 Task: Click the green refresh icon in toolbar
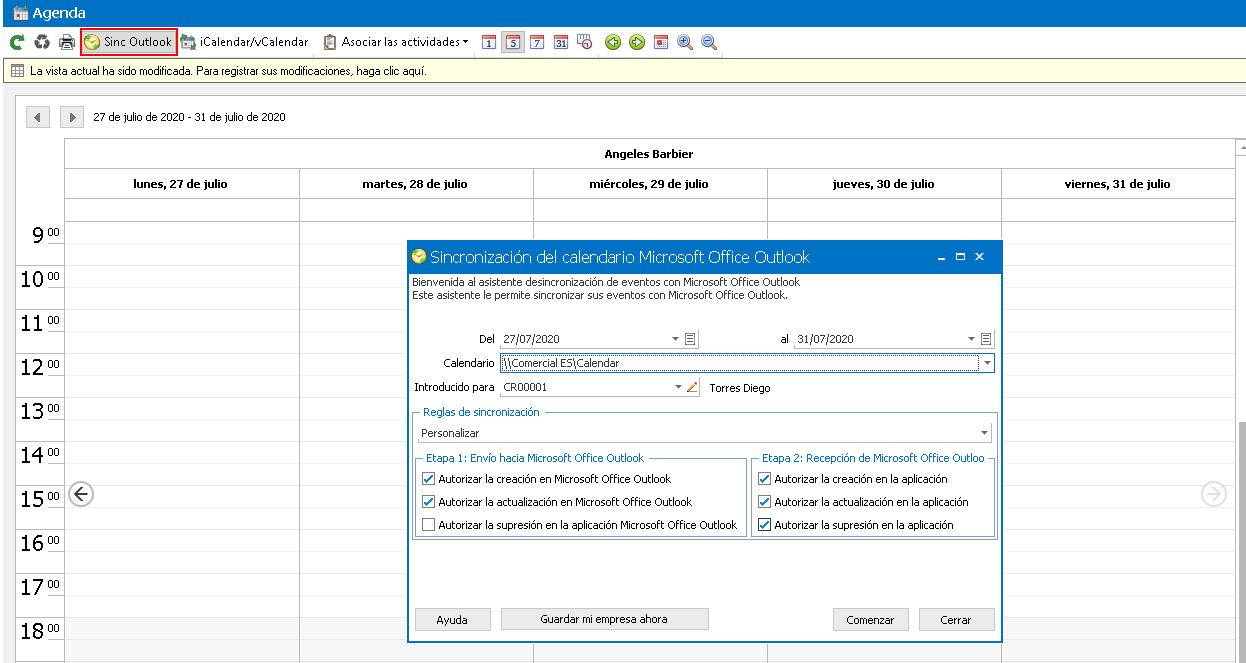pos(16,42)
